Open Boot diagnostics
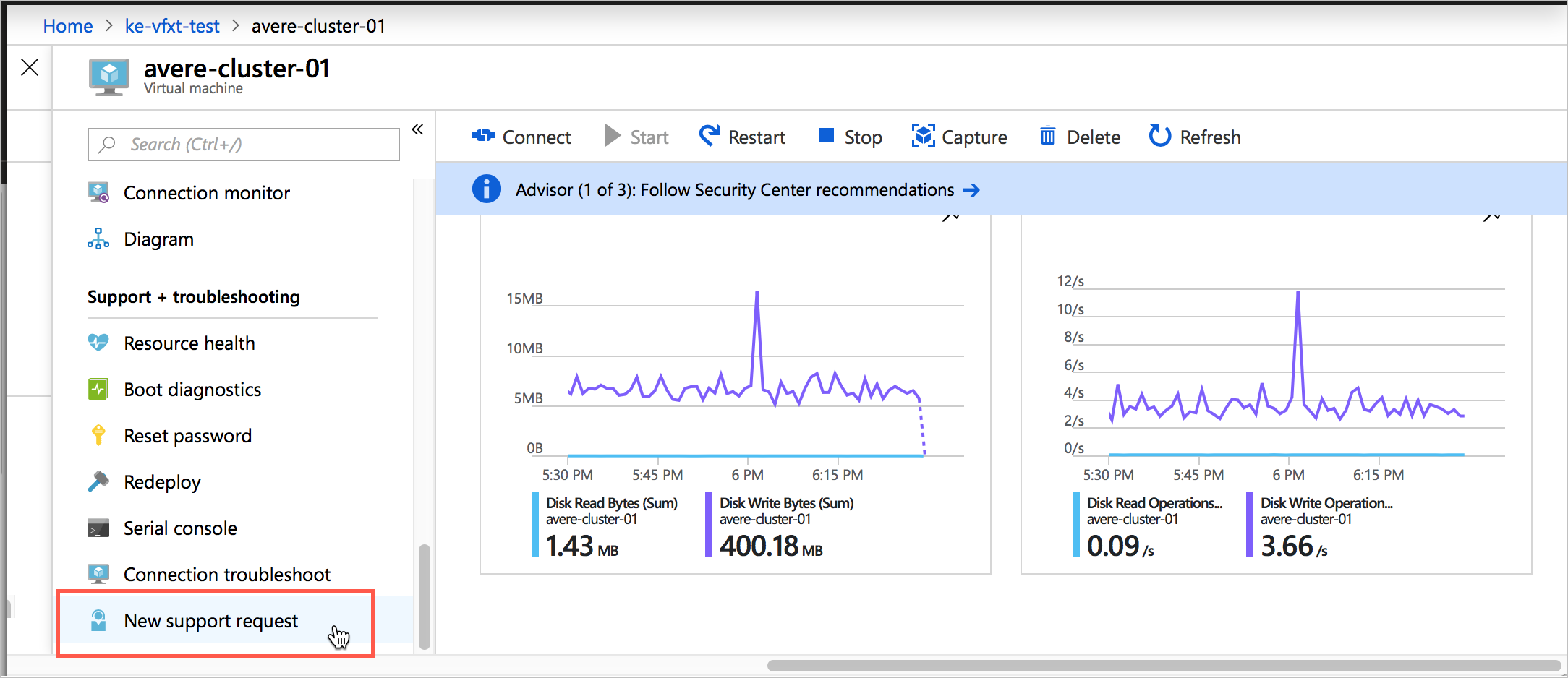This screenshot has height=678, width=1568. [x=192, y=389]
